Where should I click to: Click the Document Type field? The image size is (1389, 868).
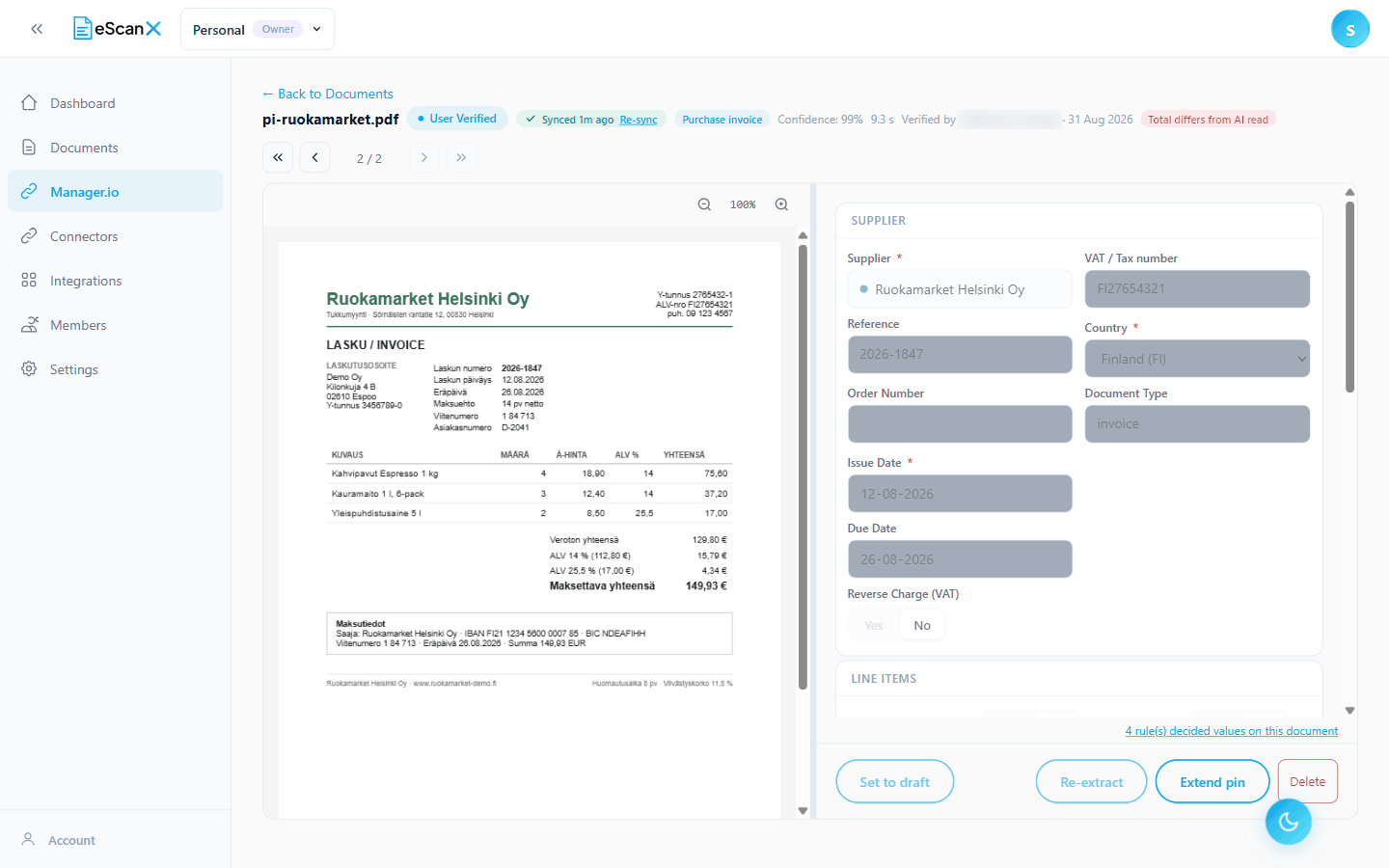coord(1197,424)
